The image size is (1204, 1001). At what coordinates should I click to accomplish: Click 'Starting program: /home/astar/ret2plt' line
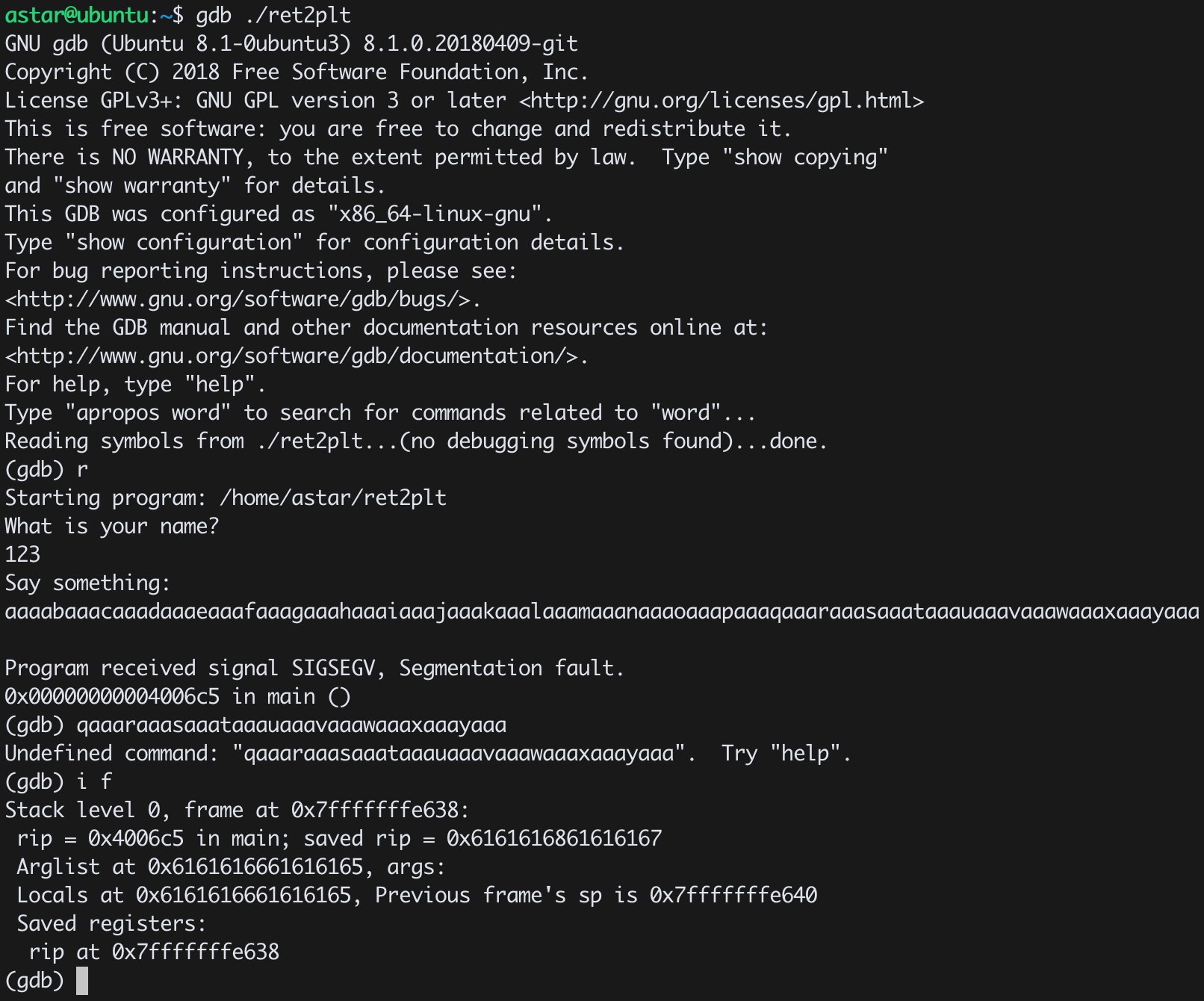pos(226,498)
